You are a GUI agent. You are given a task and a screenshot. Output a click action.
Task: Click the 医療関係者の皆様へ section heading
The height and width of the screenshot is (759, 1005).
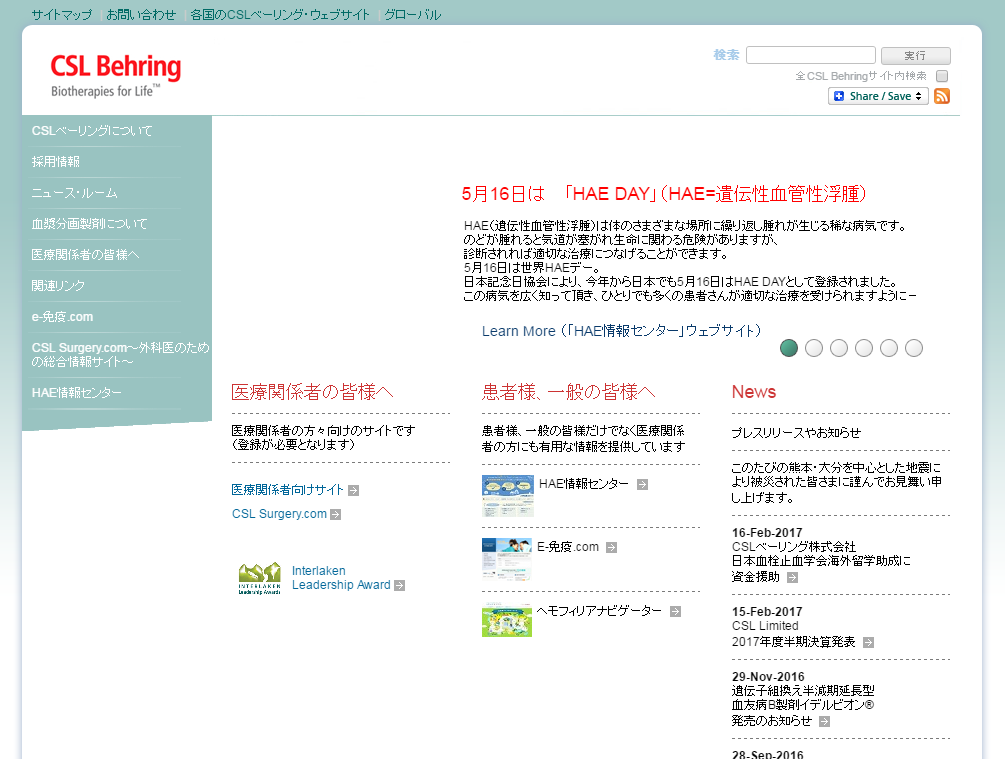click(312, 392)
